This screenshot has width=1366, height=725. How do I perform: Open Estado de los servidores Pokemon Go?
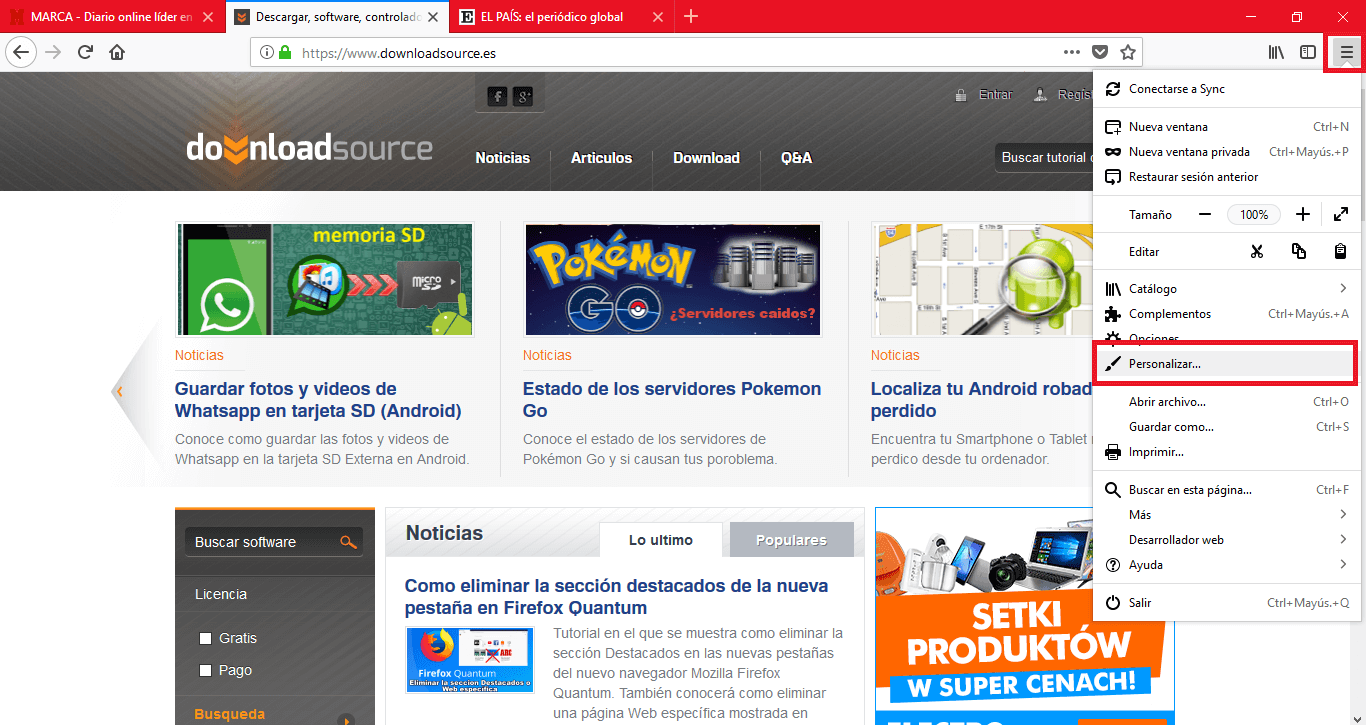pyautogui.click(x=672, y=400)
